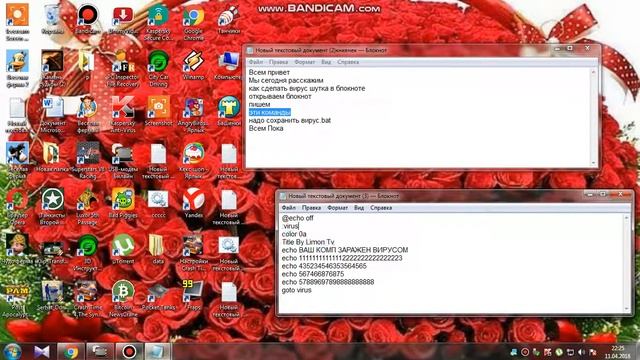Open the Bandicam desktop shortcut
Screen dimensions: 640x360
[x=87, y=20]
